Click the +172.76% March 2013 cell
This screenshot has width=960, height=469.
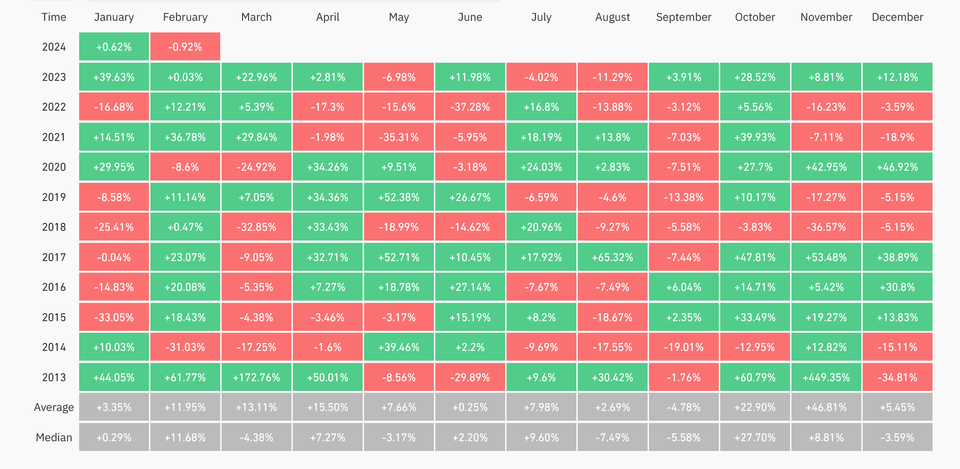tap(256, 378)
